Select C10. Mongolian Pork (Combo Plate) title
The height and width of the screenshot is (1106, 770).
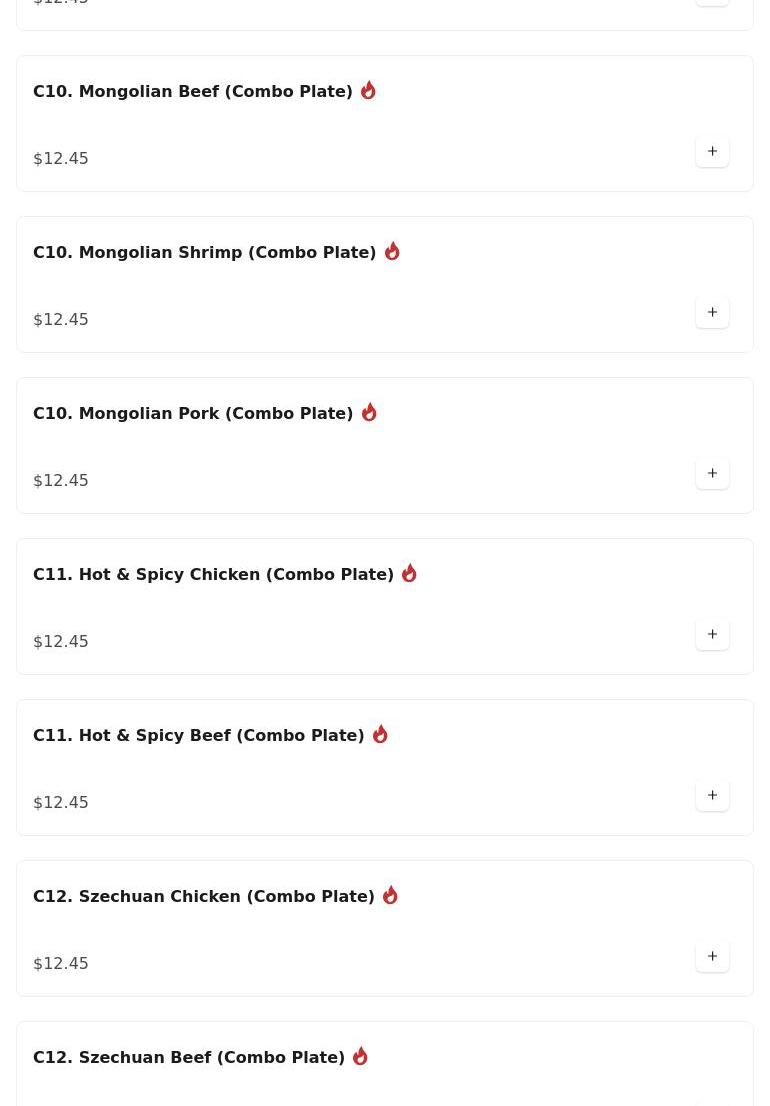click(x=192, y=414)
